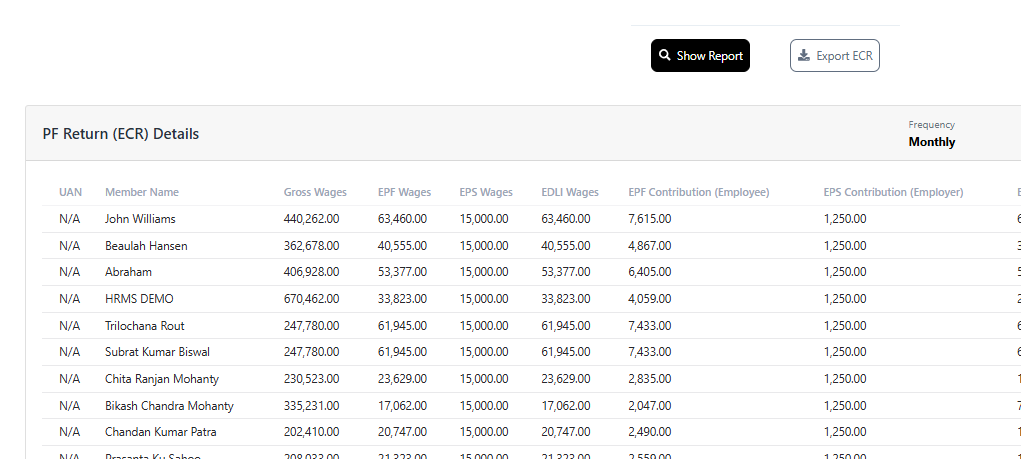Click EPS Contribution (Employer) column header
Viewport: 1021px width, 459px height.
tap(893, 192)
